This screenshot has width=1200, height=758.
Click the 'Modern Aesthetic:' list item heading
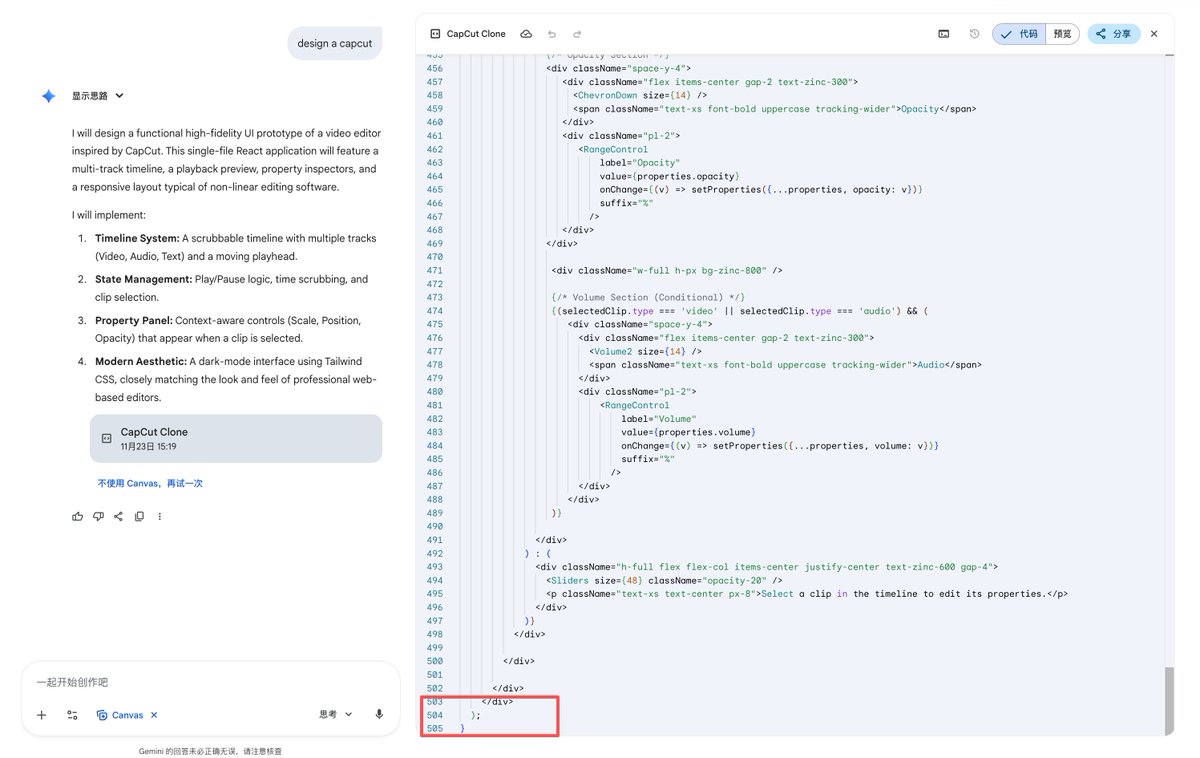(141, 362)
